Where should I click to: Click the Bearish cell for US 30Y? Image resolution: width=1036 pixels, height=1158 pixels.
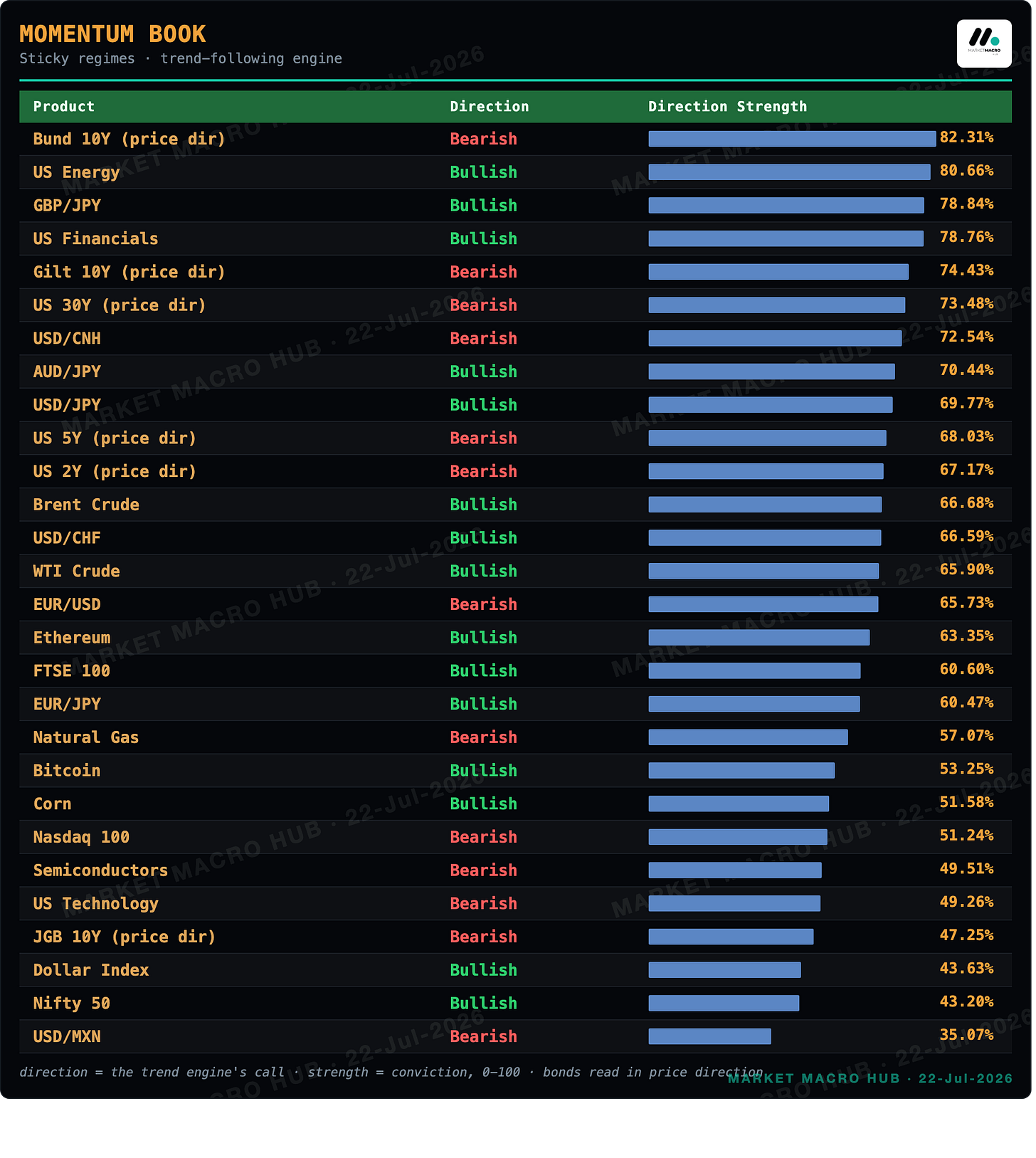point(483,305)
